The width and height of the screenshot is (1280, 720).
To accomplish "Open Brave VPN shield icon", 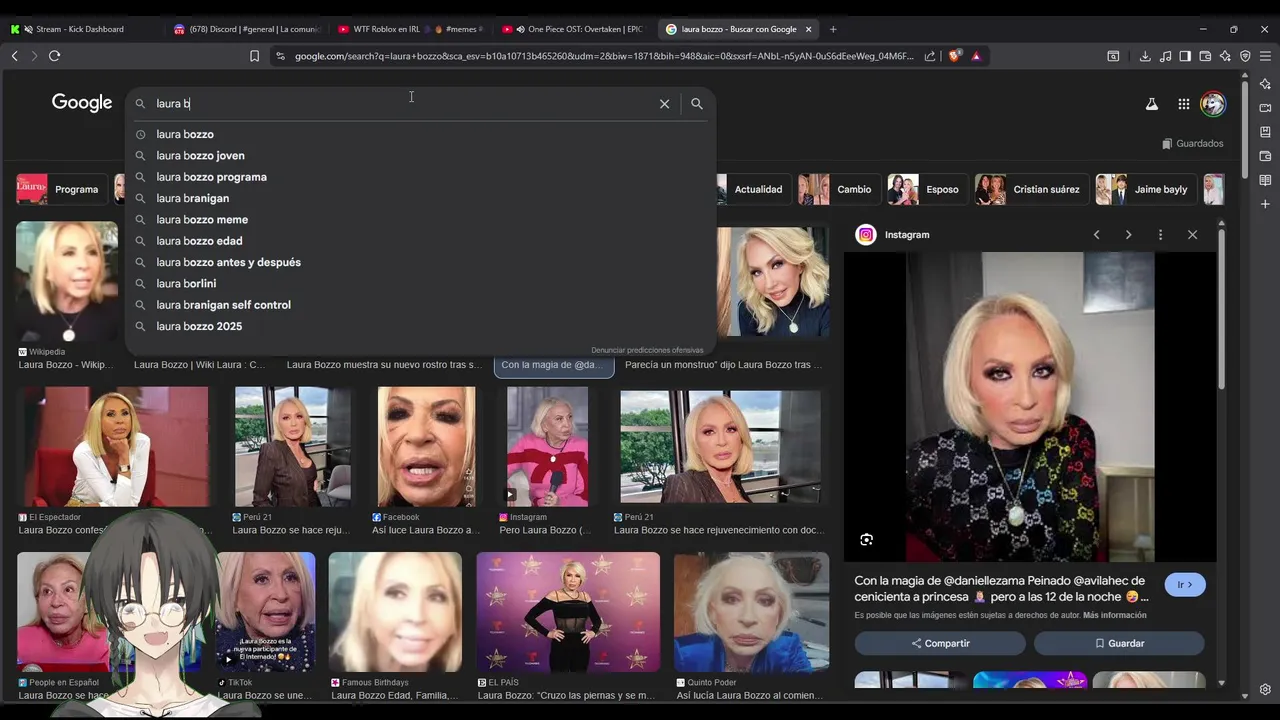I will tap(1245, 56).
